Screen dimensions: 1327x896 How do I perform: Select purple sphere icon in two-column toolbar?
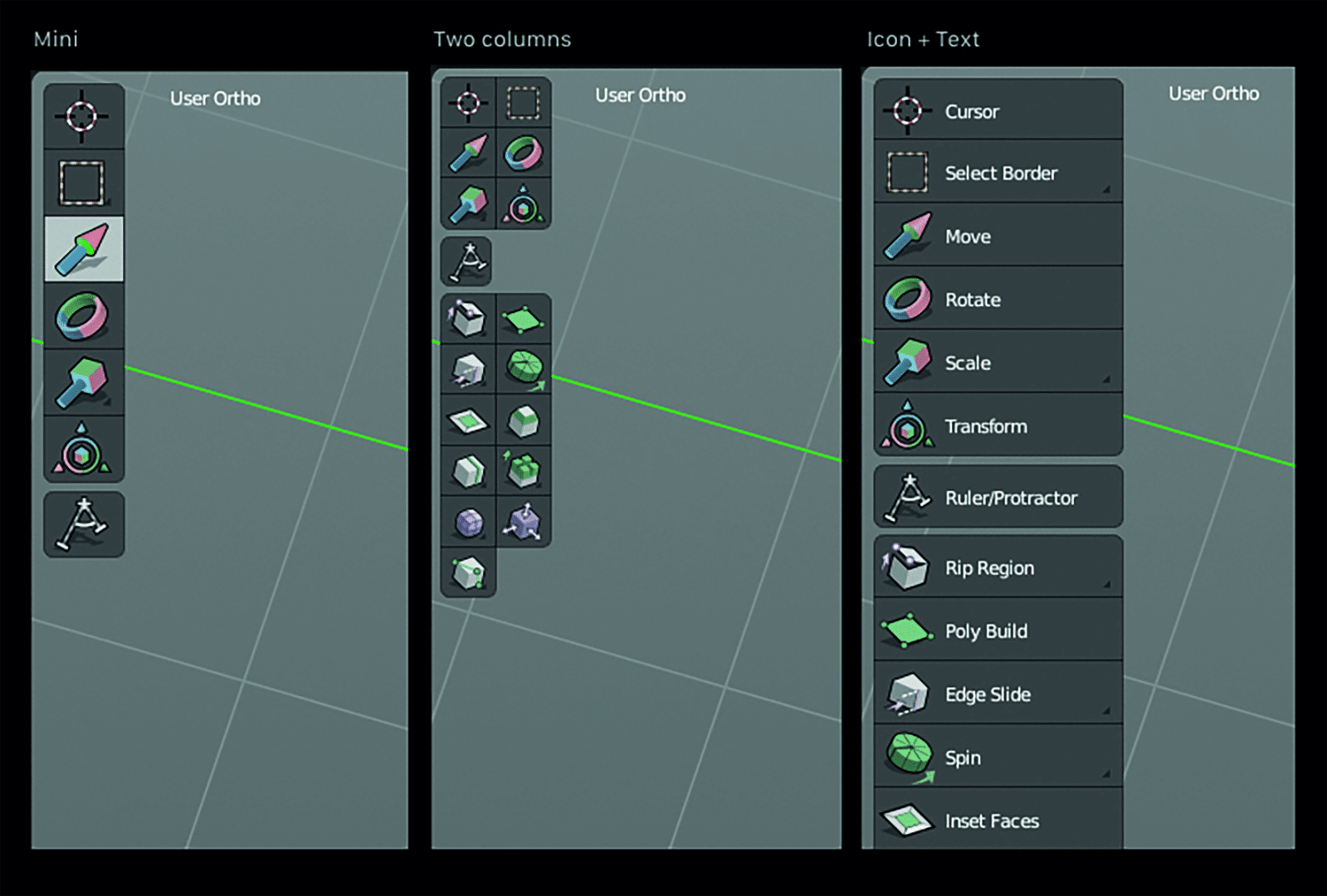[x=469, y=522]
